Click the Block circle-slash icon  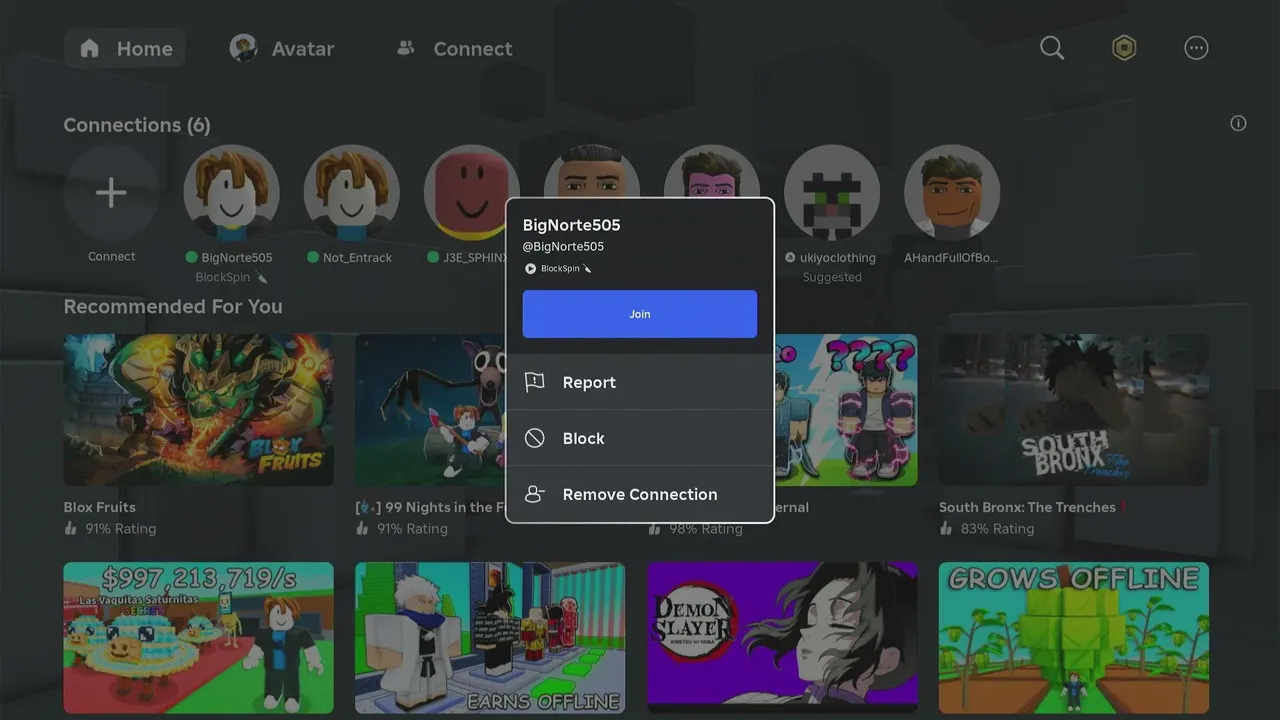[x=535, y=438]
